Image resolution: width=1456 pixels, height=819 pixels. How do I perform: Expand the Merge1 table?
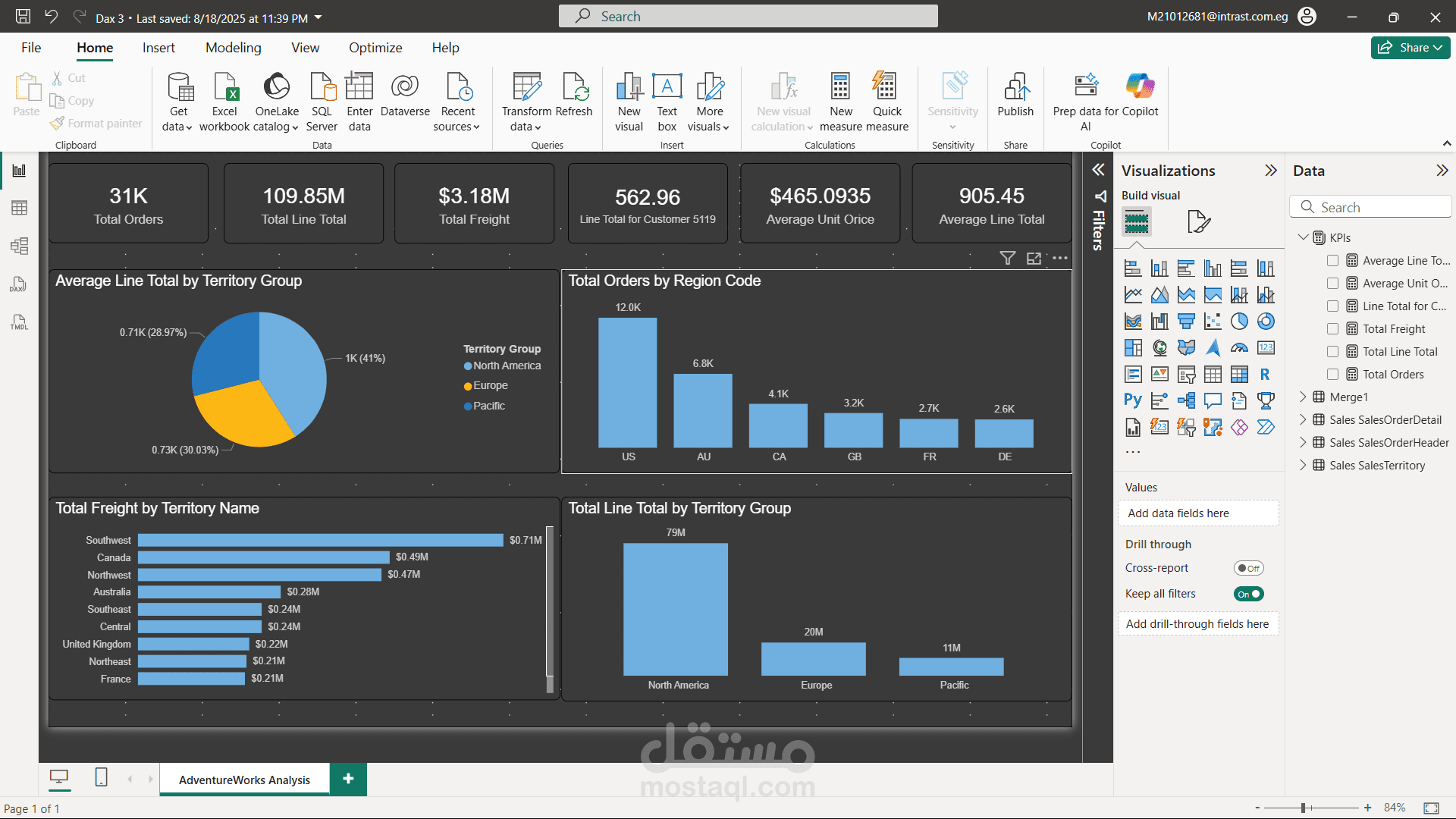tap(1303, 397)
